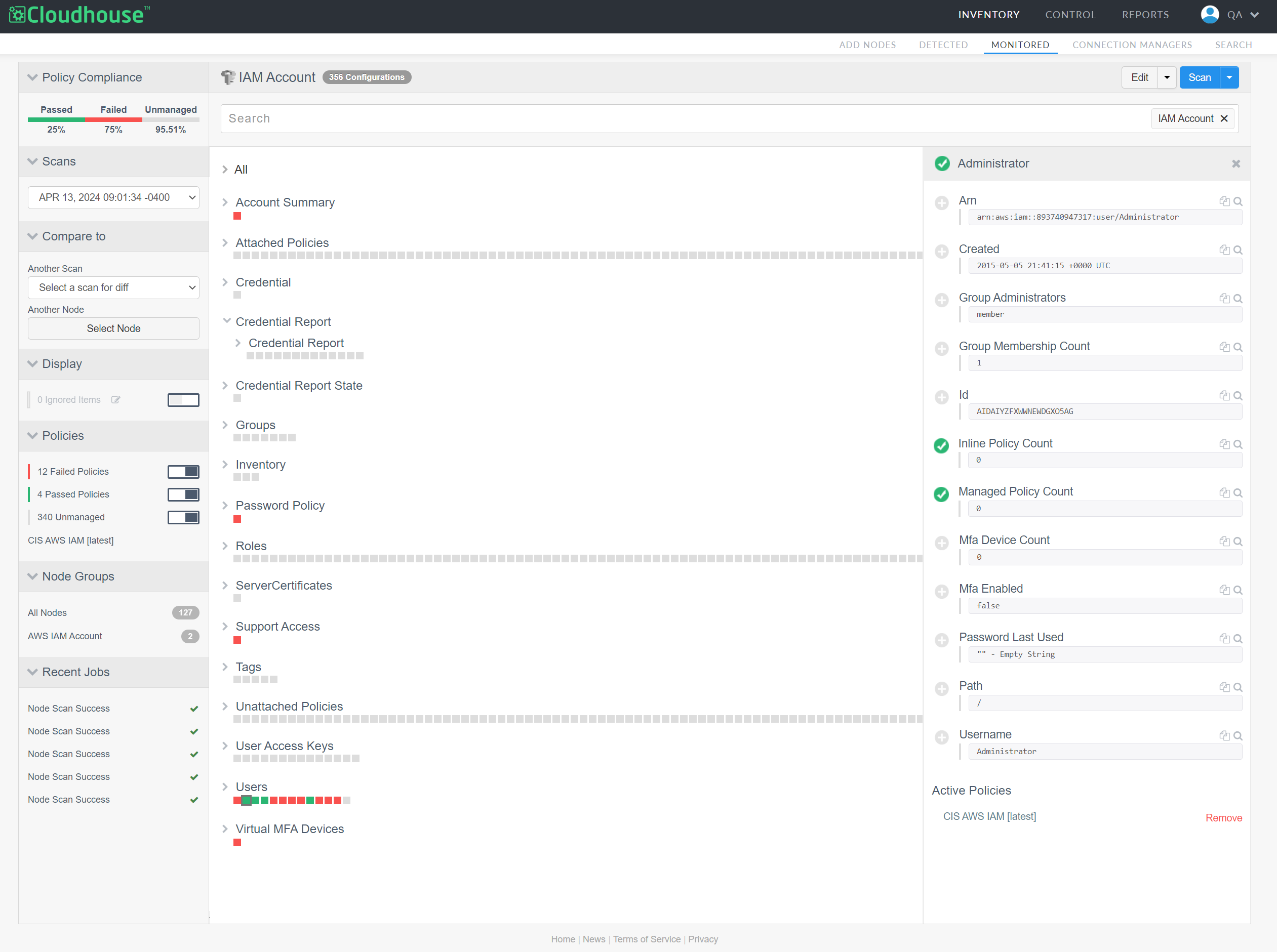Screen dimensions: 1277x952
Task: Click magnifier icon for Mfa Device Count
Action: [x=1237, y=541]
